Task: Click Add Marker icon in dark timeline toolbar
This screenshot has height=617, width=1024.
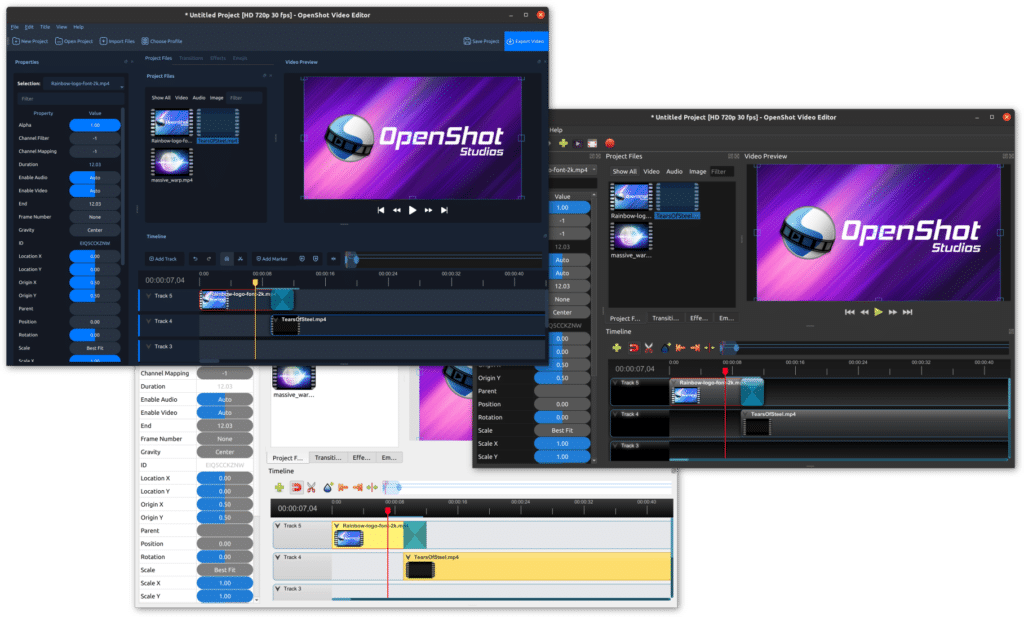Action: [665, 348]
